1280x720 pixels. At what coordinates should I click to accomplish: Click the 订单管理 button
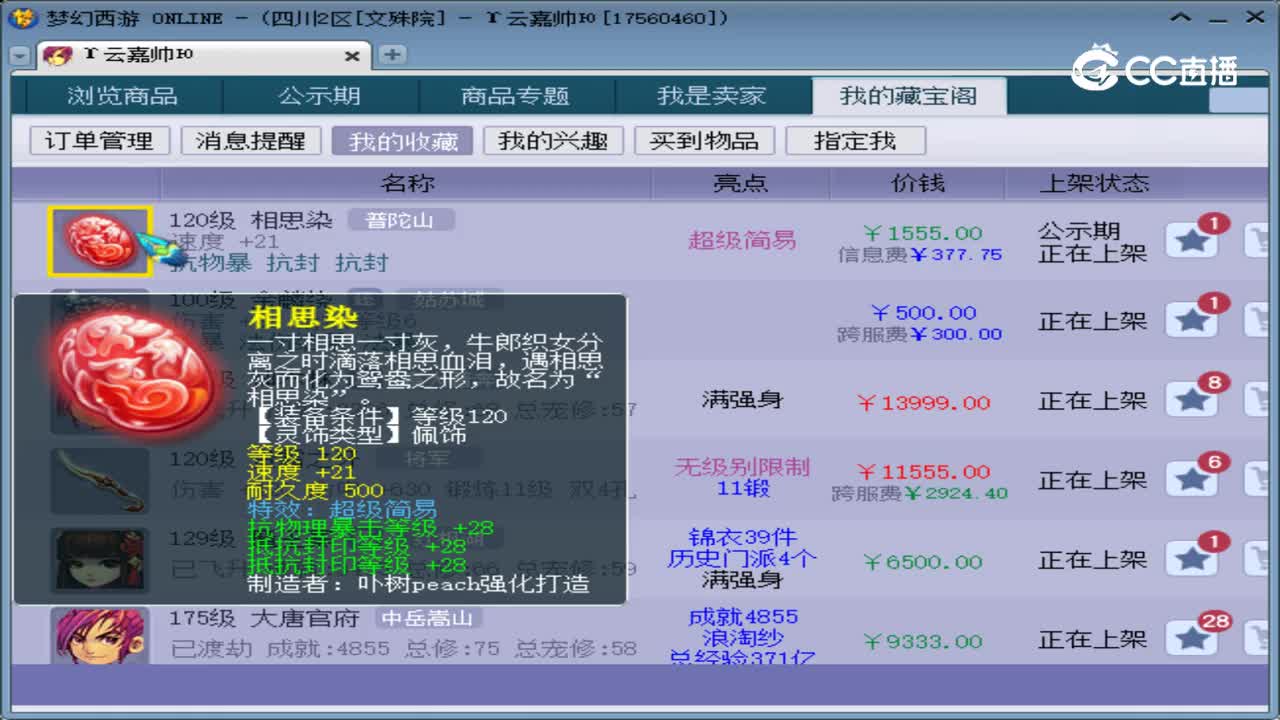coord(99,141)
